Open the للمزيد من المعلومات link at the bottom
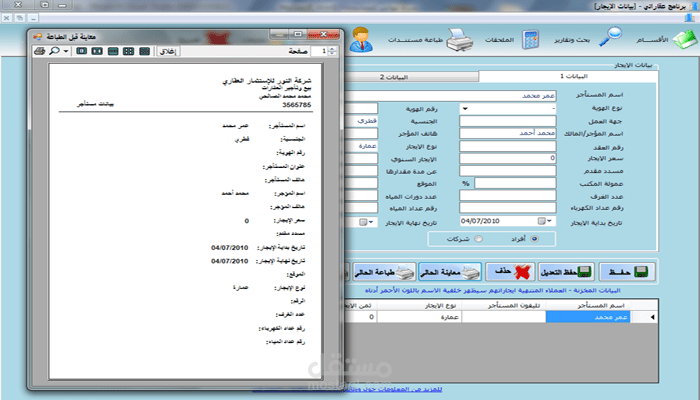The width and height of the screenshot is (700, 400). (x=347, y=390)
